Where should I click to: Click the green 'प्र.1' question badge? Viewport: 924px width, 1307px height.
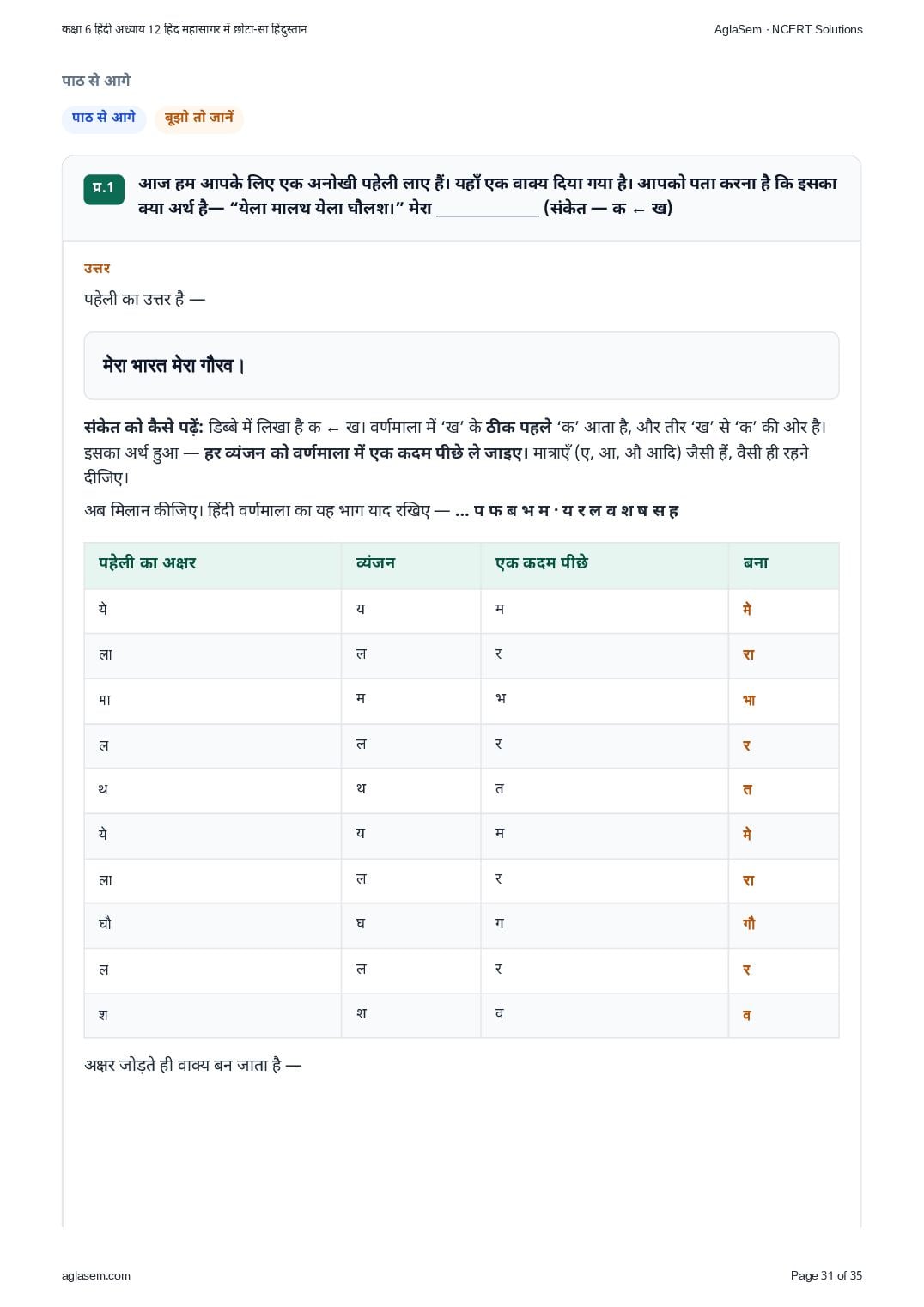(x=104, y=189)
